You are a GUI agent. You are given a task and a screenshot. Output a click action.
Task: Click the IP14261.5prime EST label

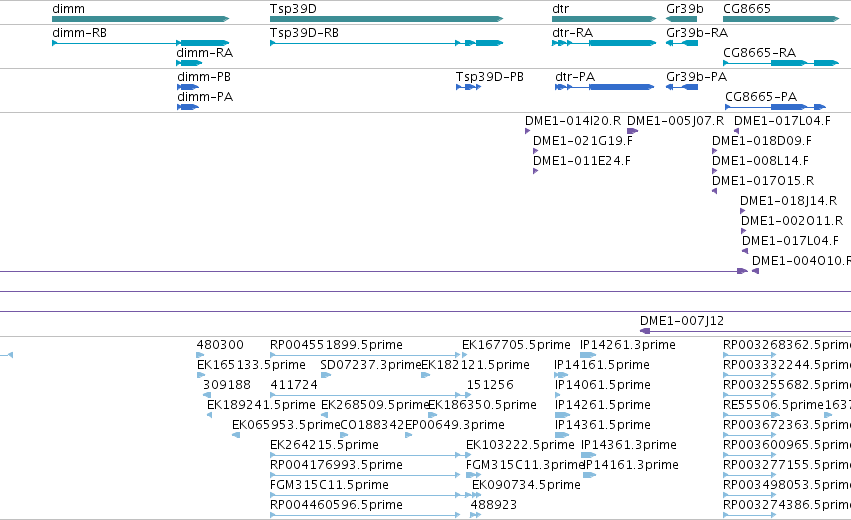coord(602,405)
